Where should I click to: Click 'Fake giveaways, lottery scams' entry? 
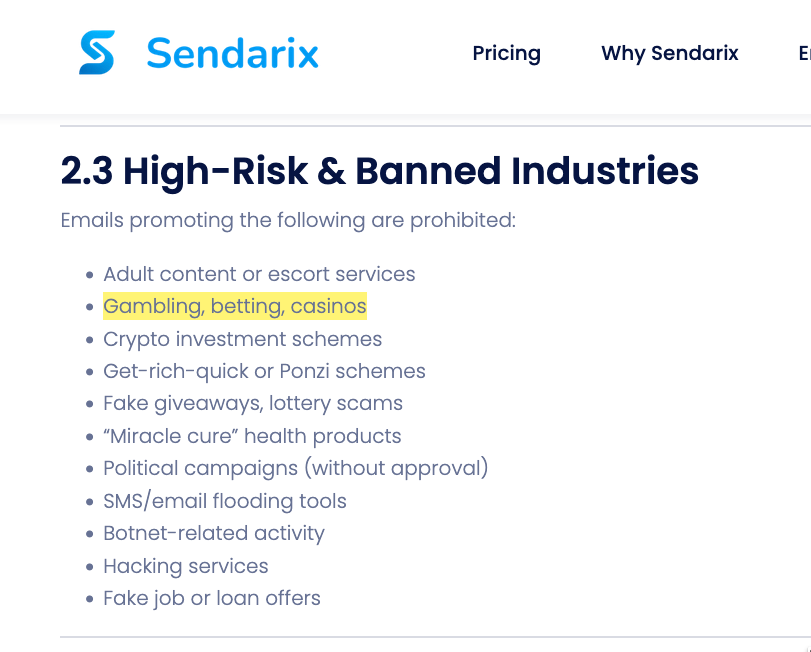pyautogui.click(x=253, y=404)
